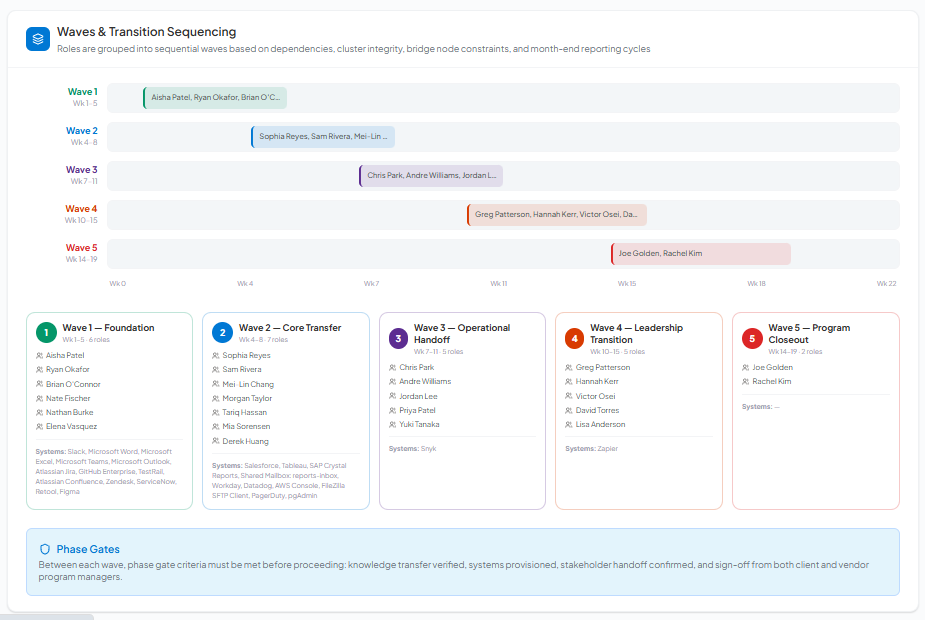Click Sophia Reyes in the Wave 2 card
Viewport: 925px width, 620px height.
click(x=246, y=355)
